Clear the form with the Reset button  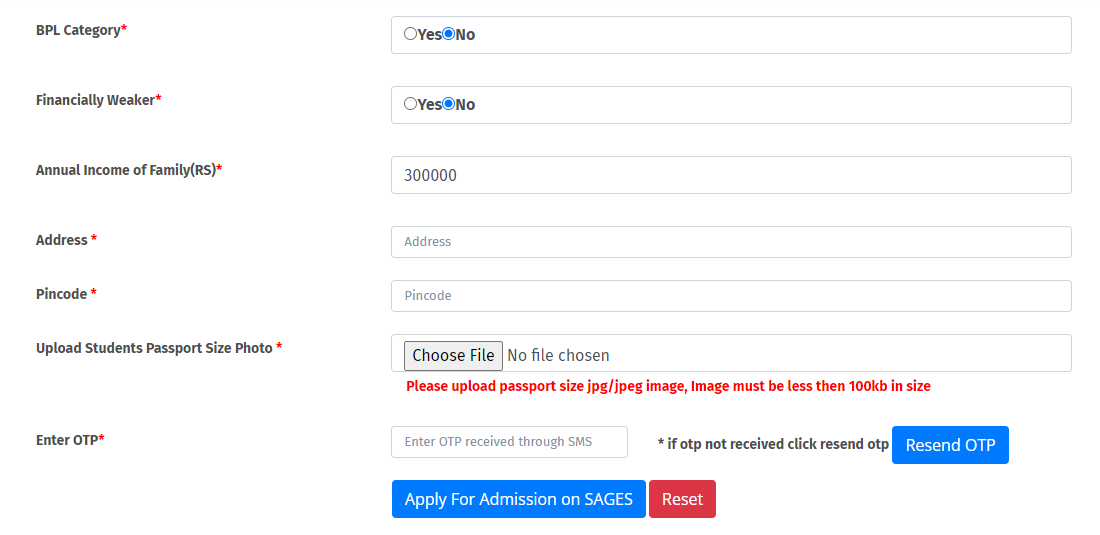pos(682,499)
